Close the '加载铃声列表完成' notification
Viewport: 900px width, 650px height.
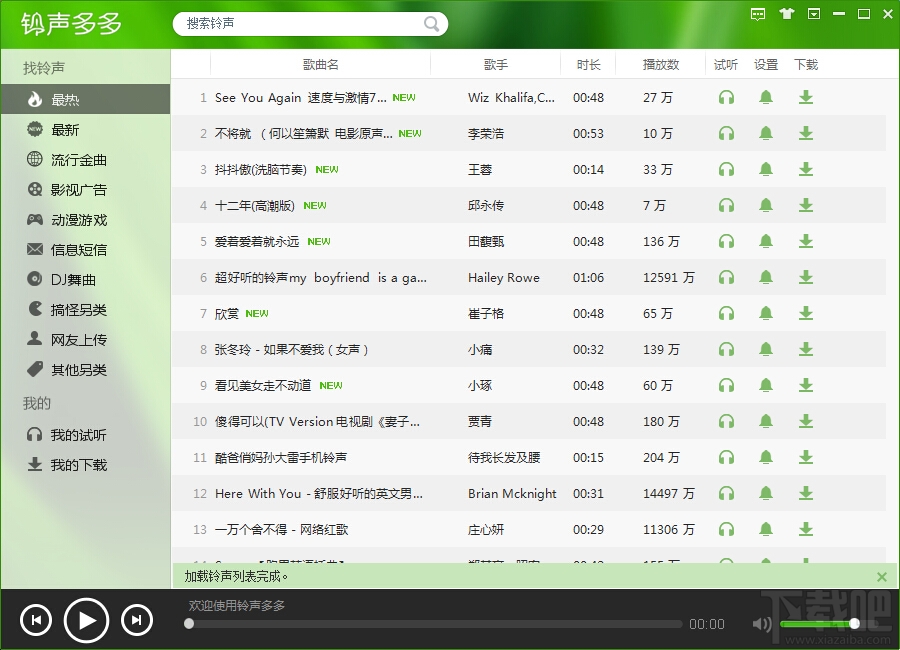click(x=882, y=577)
